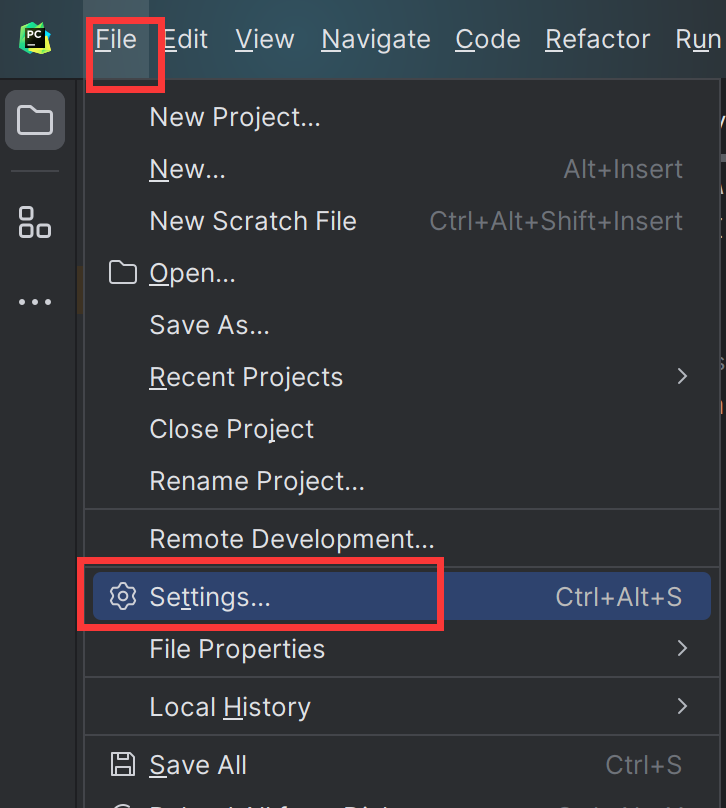Show more tool windows via ellipsis icon

point(35,302)
